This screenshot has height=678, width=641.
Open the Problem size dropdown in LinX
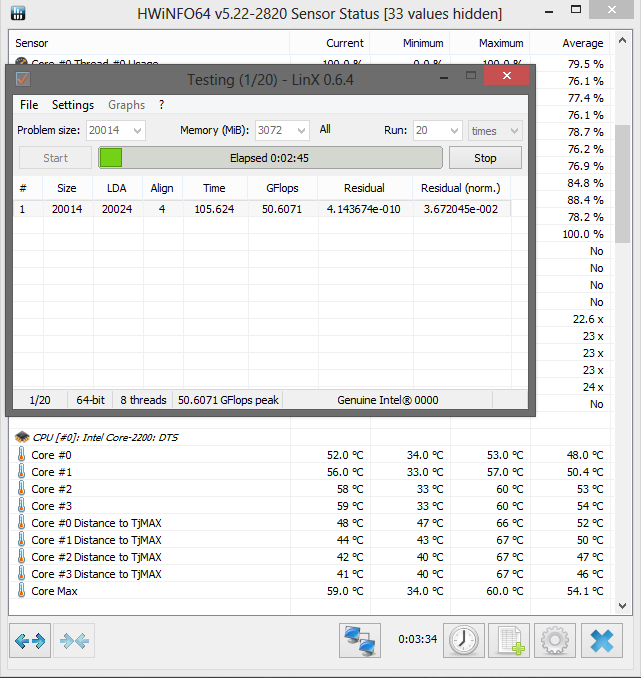click(x=115, y=131)
